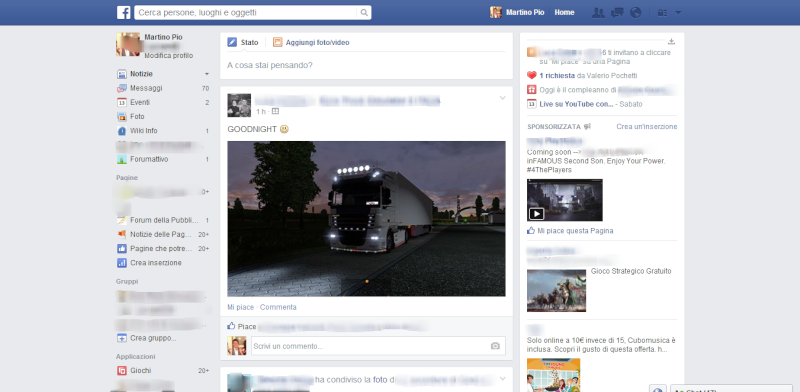
Task: Open Giochi in the applications sidebar
Action: 140,371
